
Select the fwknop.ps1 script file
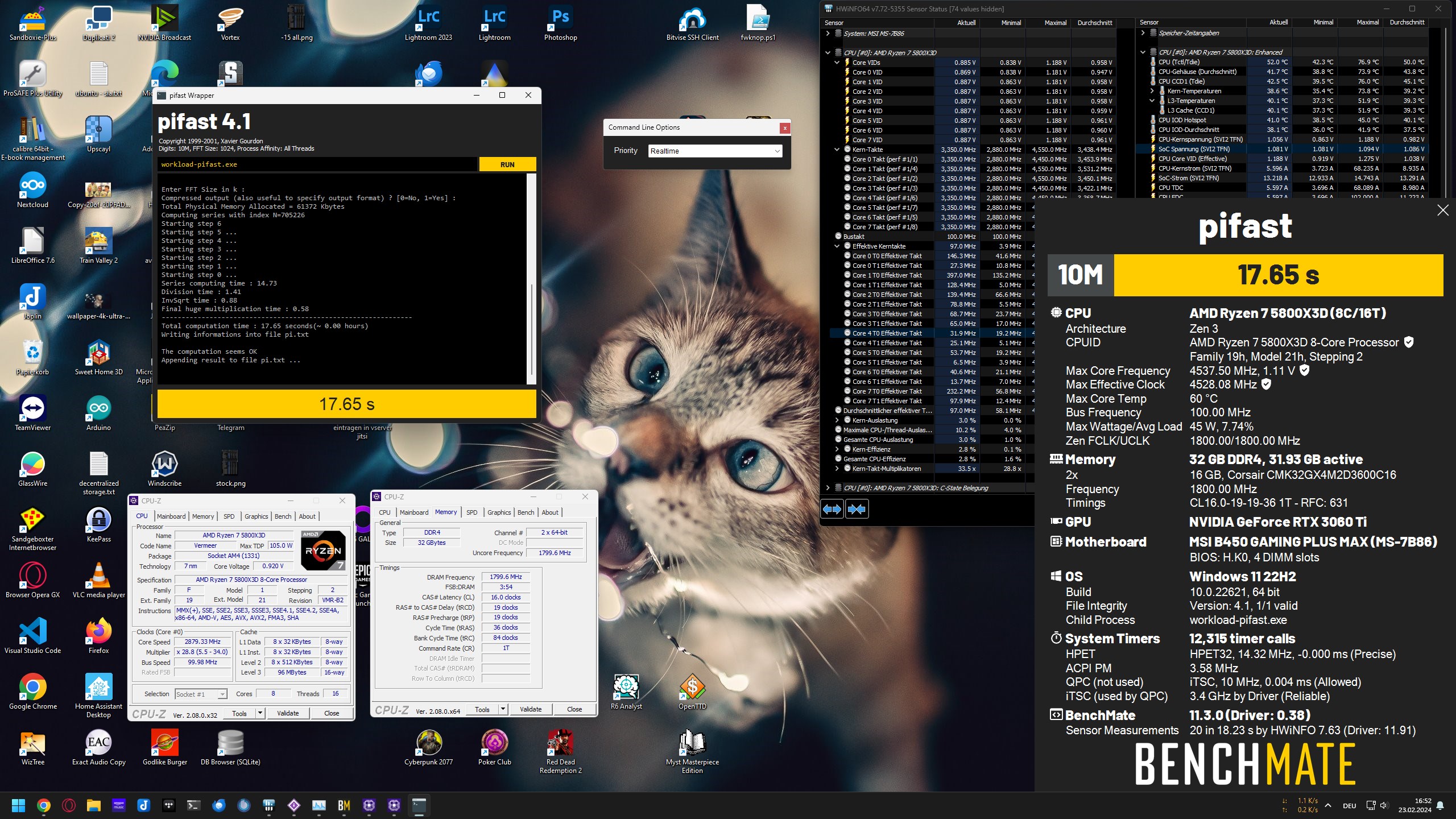[x=758, y=23]
